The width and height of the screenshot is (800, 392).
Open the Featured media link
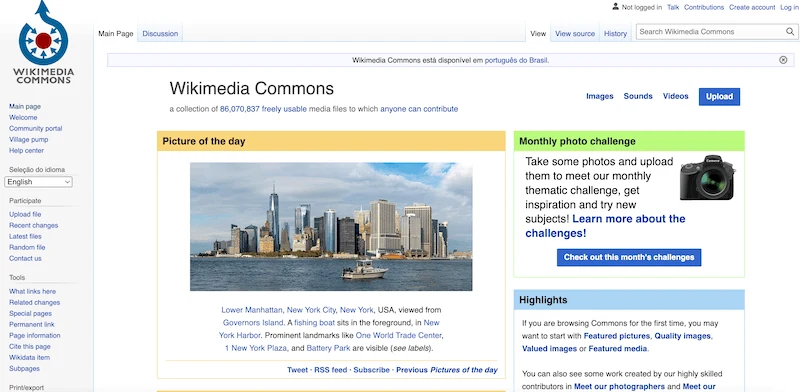(x=618, y=349)
